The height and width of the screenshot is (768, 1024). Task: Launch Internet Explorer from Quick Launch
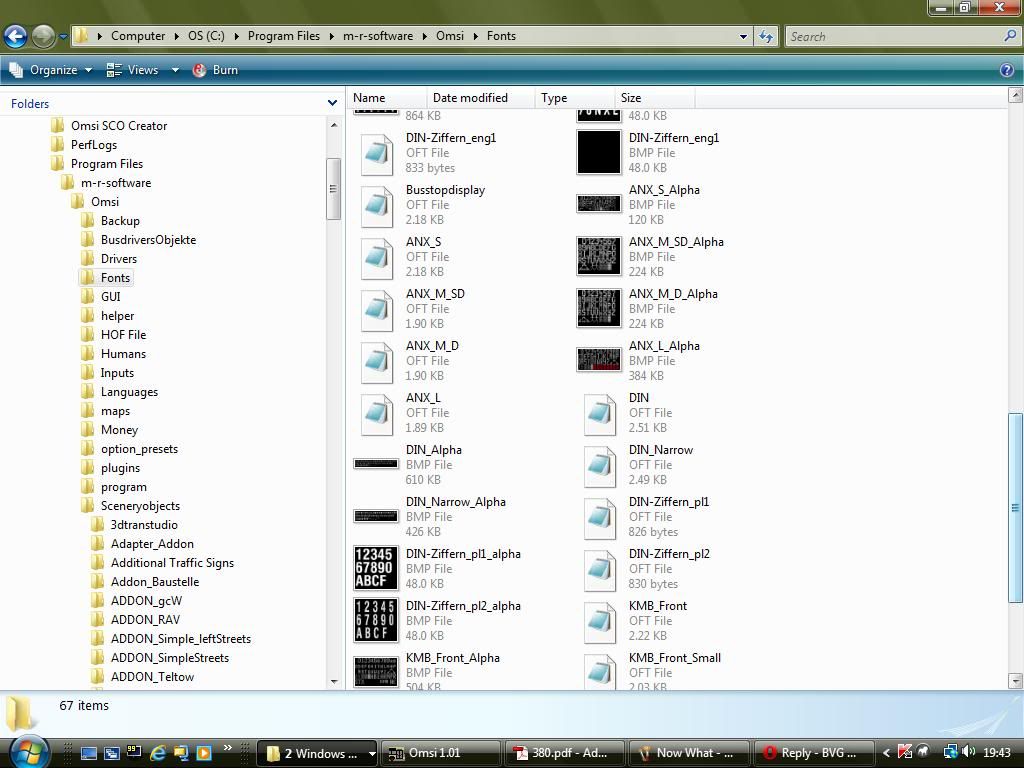tap(157, 753)
